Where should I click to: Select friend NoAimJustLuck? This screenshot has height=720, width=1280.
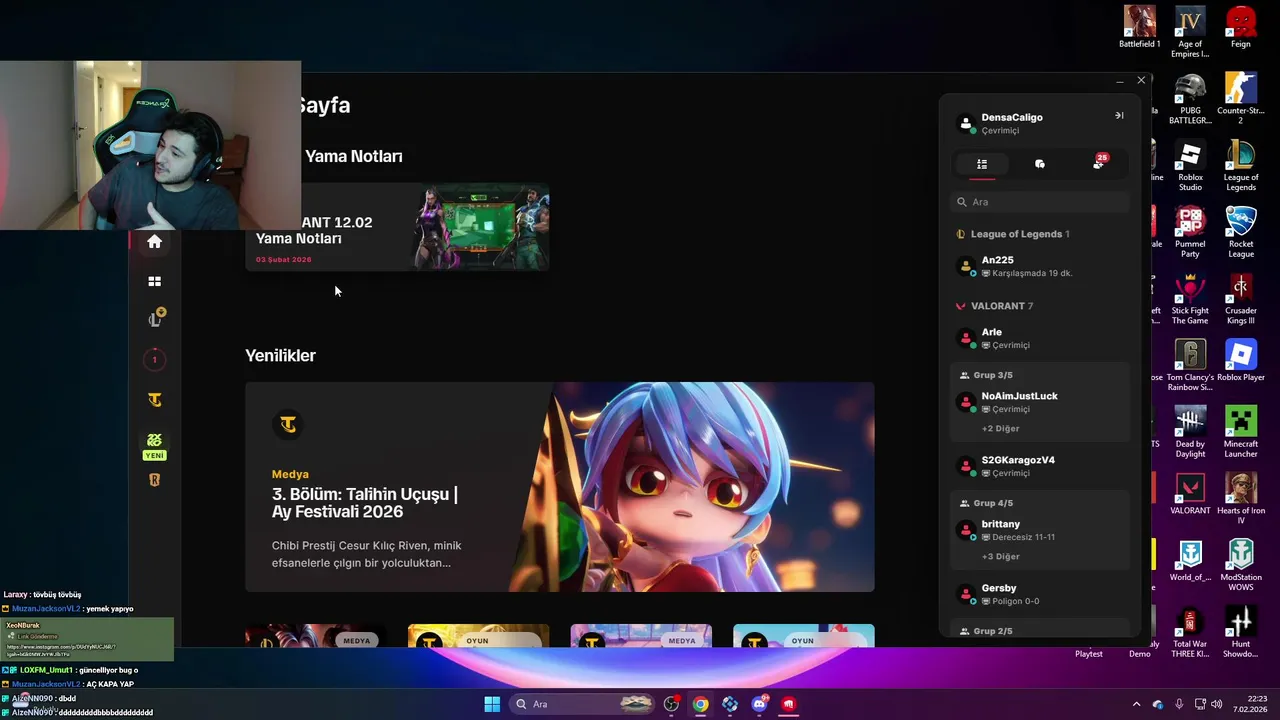pyautogui.click(x=1040, y=402)
